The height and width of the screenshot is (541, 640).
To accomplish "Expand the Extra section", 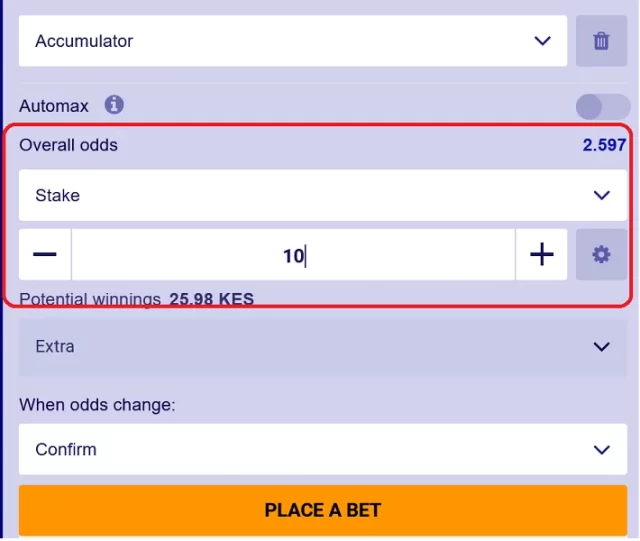I will pos(322,347).
